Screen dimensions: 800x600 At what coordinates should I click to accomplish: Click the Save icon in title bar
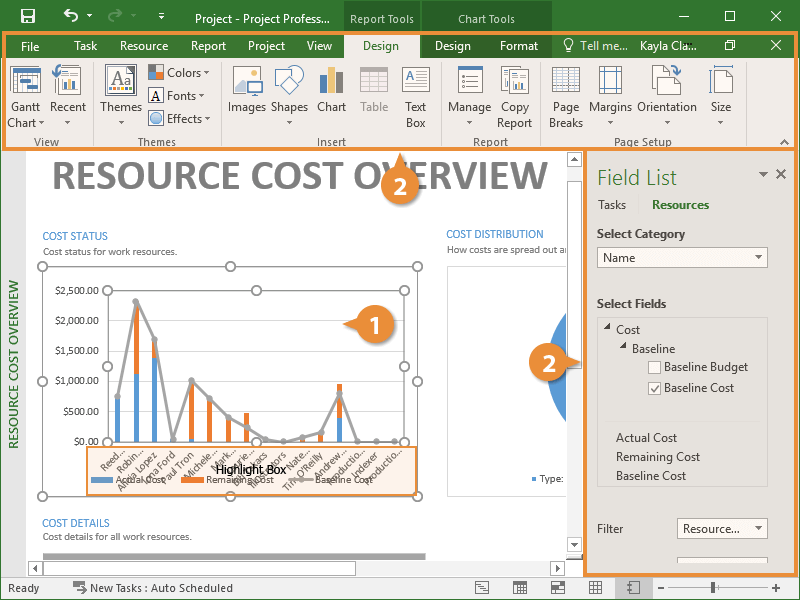tap(27, 16)
